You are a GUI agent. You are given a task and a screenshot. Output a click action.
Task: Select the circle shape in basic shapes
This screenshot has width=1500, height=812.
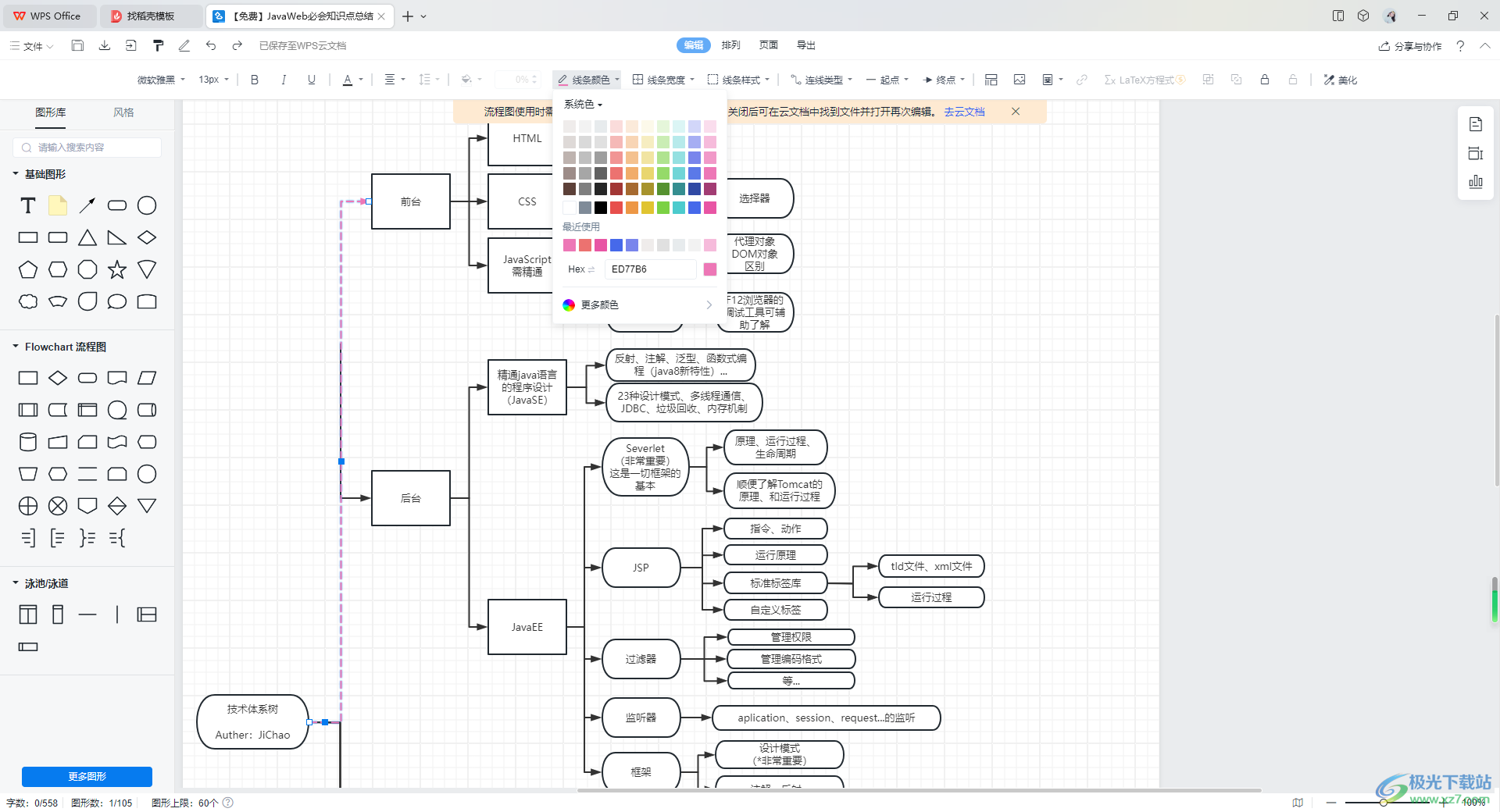[x=147, y=205]
